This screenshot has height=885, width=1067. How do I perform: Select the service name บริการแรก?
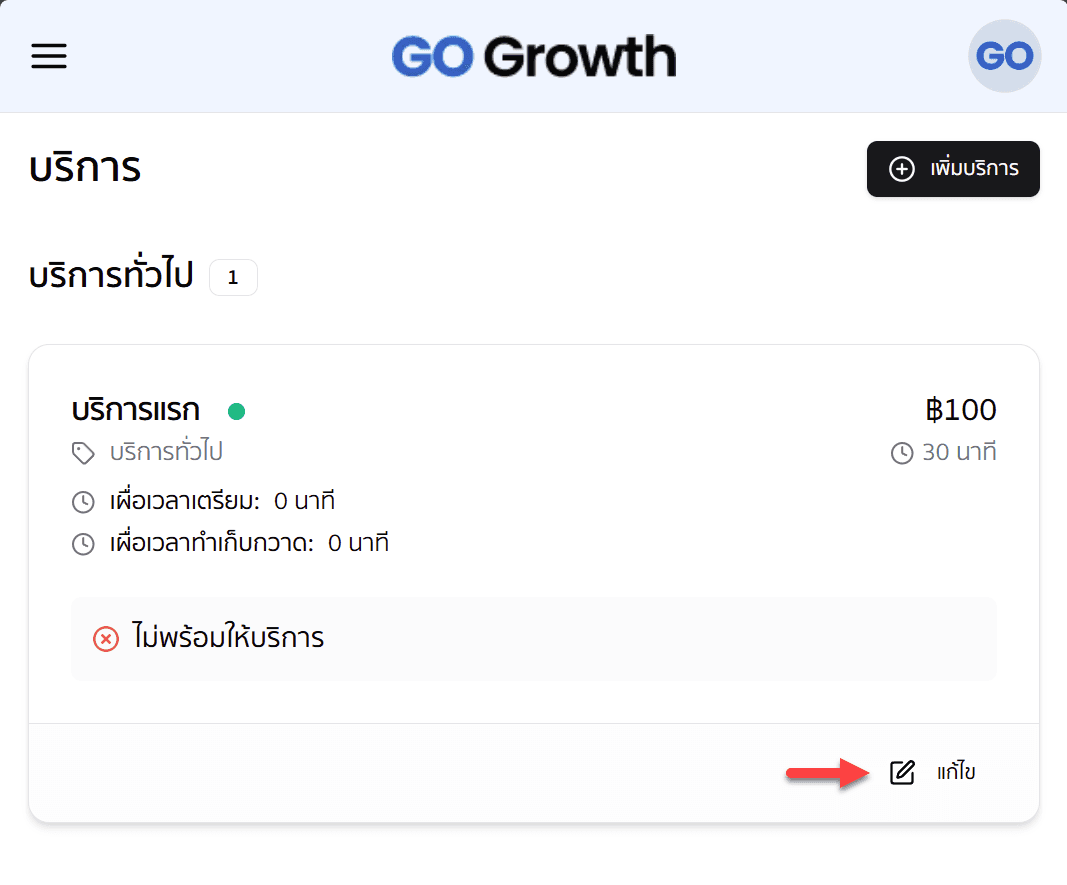(135, 410)
